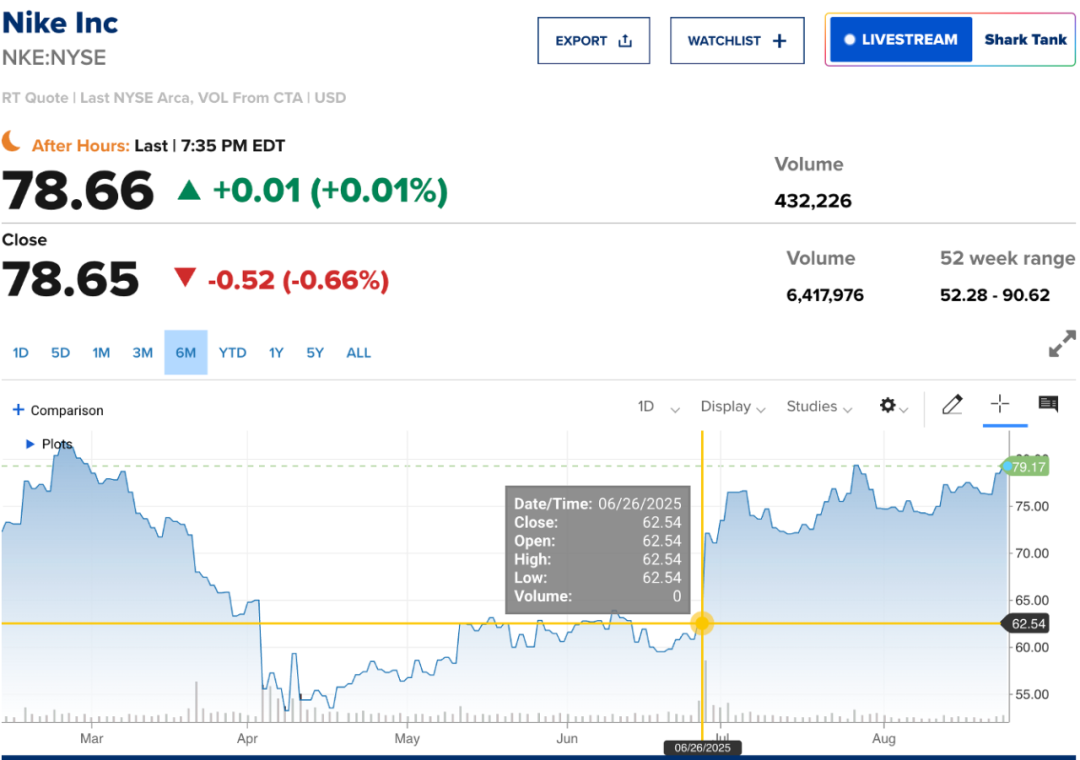Click the 06/26/2025 date marker on axis

click(x=702, y=748)
